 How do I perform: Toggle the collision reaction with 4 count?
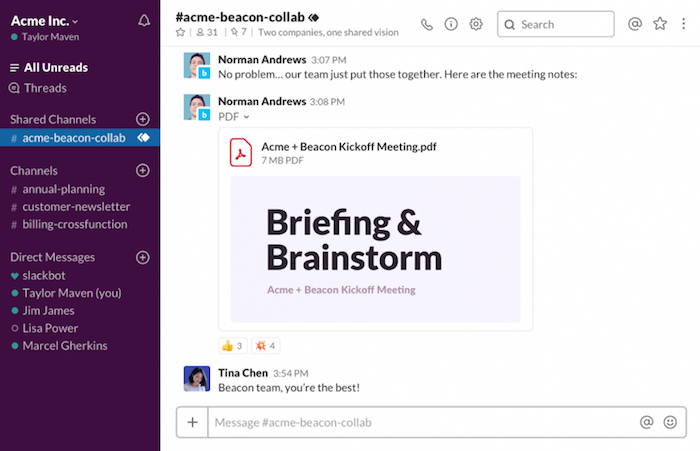pyautogui.click(x=266, y=346)
